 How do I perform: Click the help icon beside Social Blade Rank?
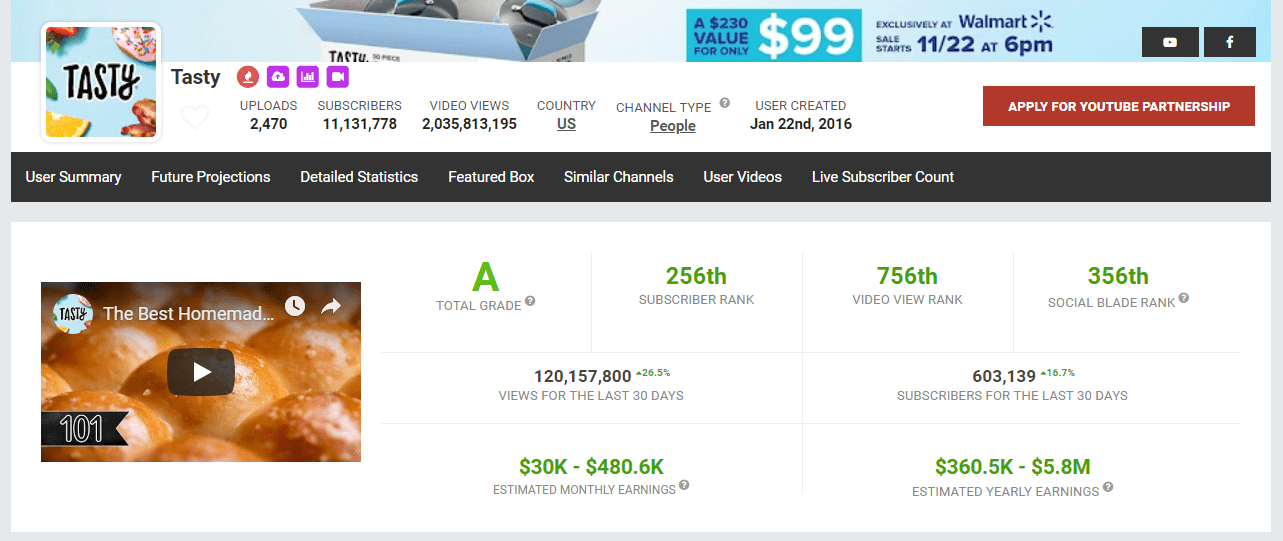tap(1184, 298)
